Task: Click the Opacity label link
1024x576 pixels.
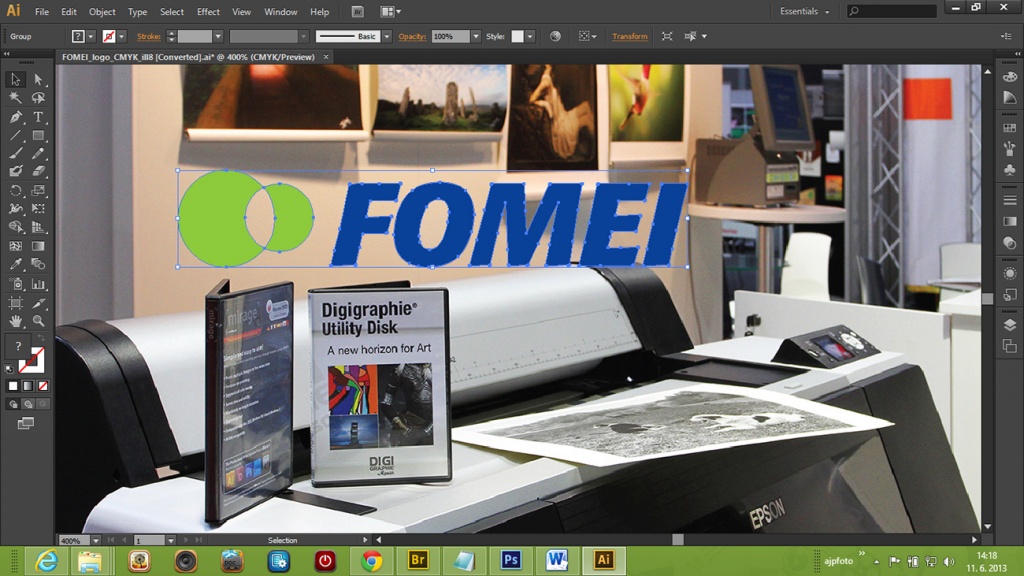Action: coord(412,37)
